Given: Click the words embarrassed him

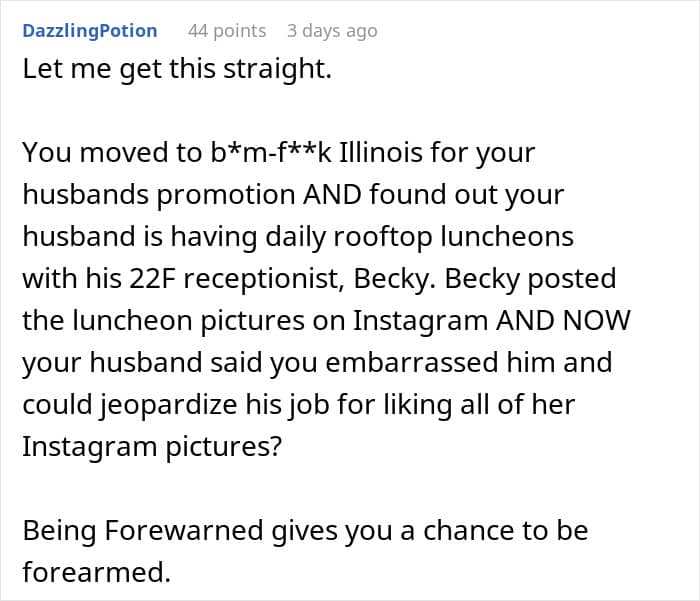Looking at the screenshot, I should point(490,362).
